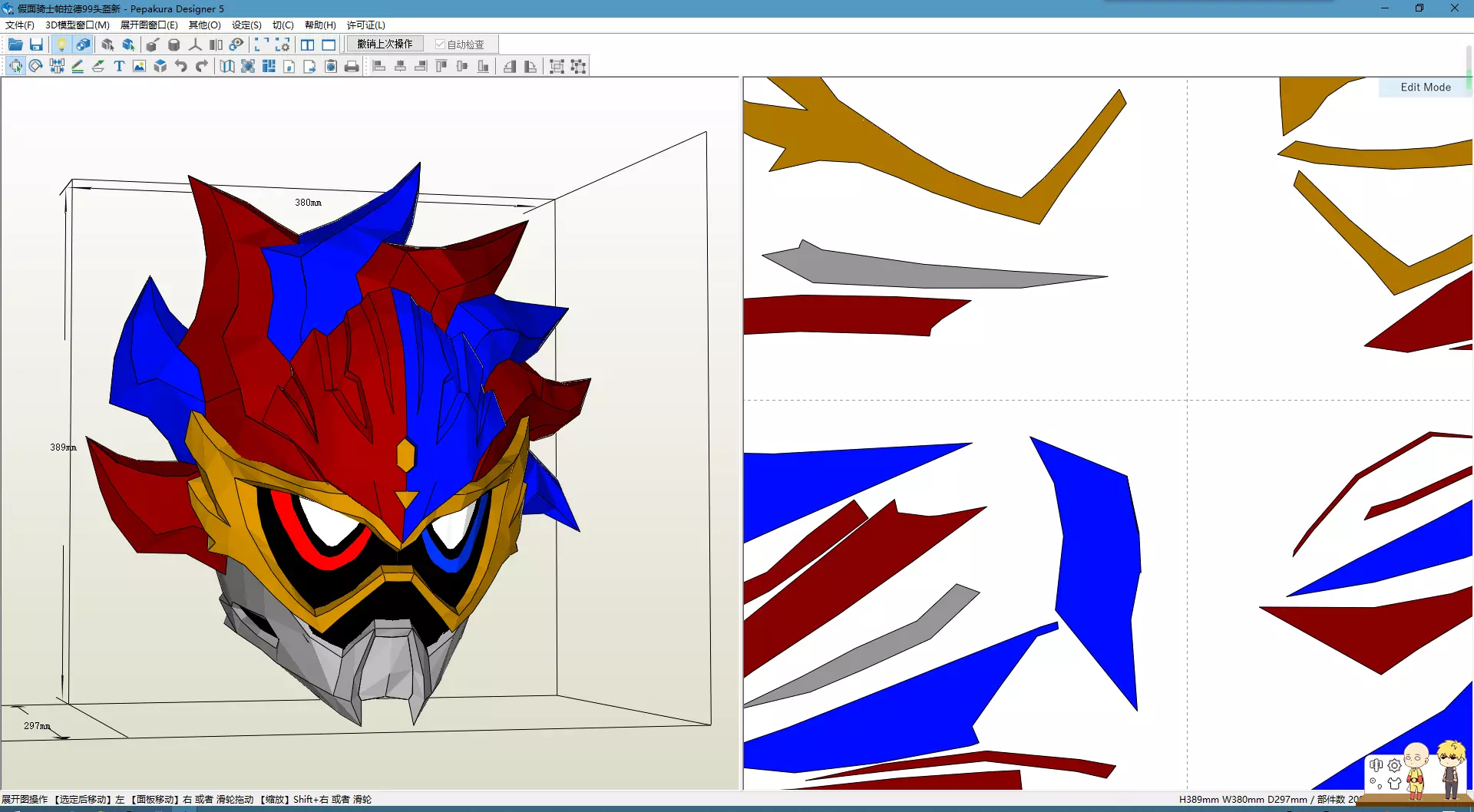Screen dimensions: 1474x812
Task: Click the input method skin shirt icon
Action: pyautogui.click(x=1395, y=784)
